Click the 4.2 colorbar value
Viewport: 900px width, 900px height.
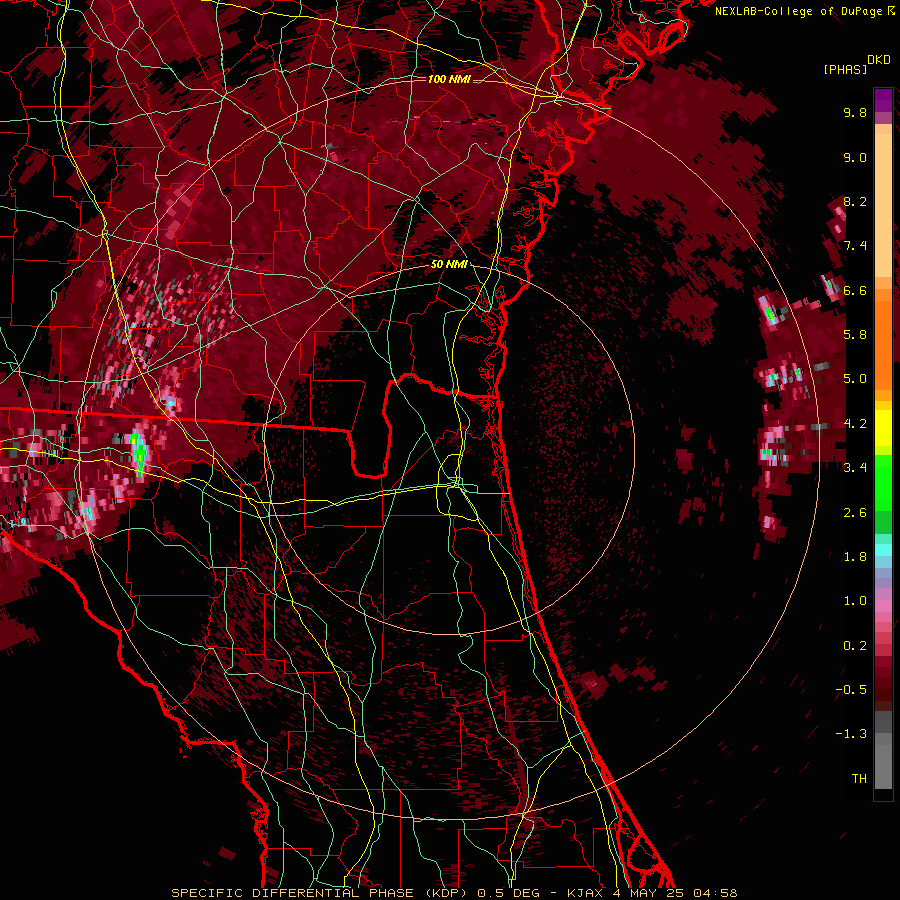(855, 424)
